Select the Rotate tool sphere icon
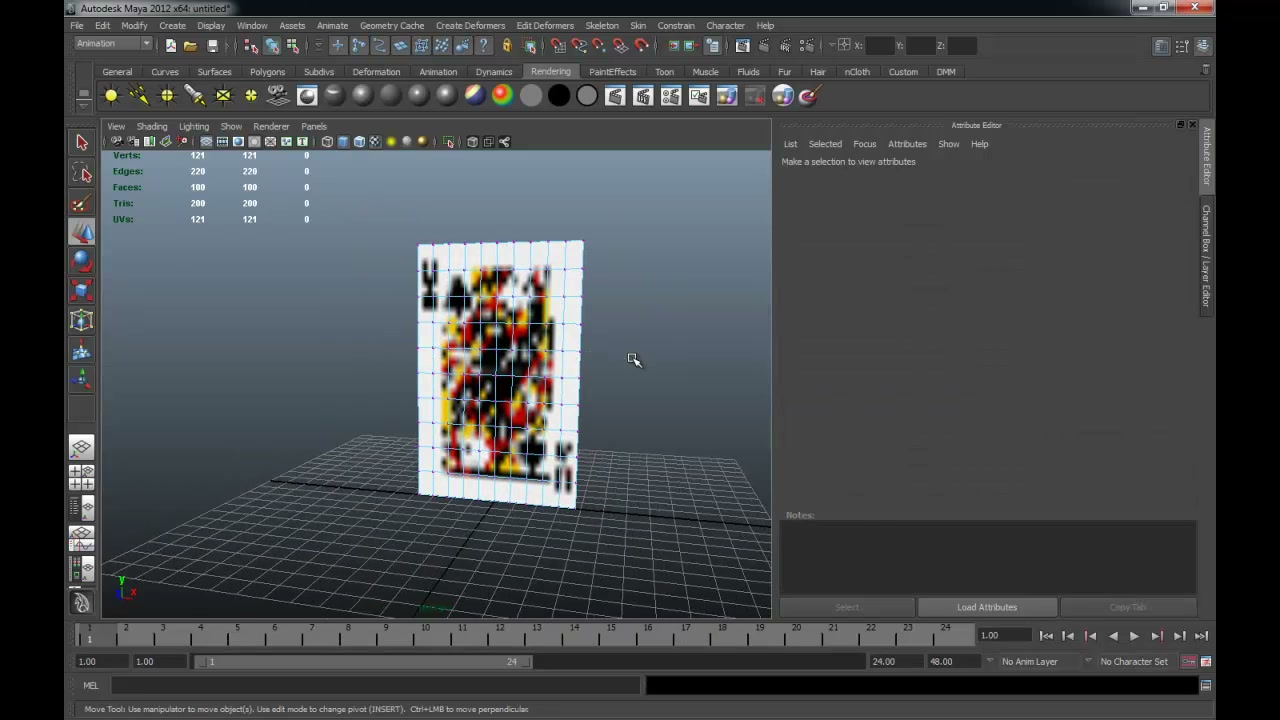This screenshot has height=720, width=1280. pyautogui.click(x=82, y=261)
